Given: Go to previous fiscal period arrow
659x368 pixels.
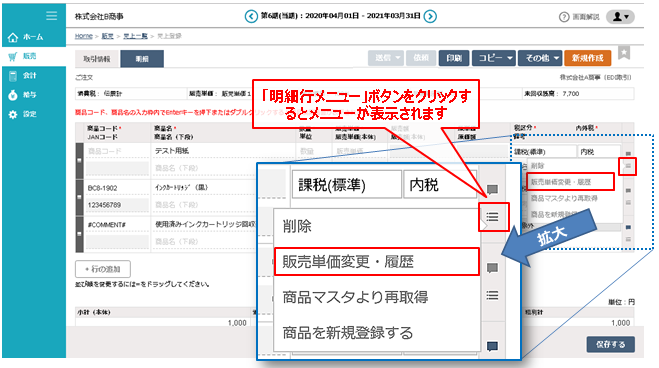Looking at the screenshot, I should [x=251, y=16].
